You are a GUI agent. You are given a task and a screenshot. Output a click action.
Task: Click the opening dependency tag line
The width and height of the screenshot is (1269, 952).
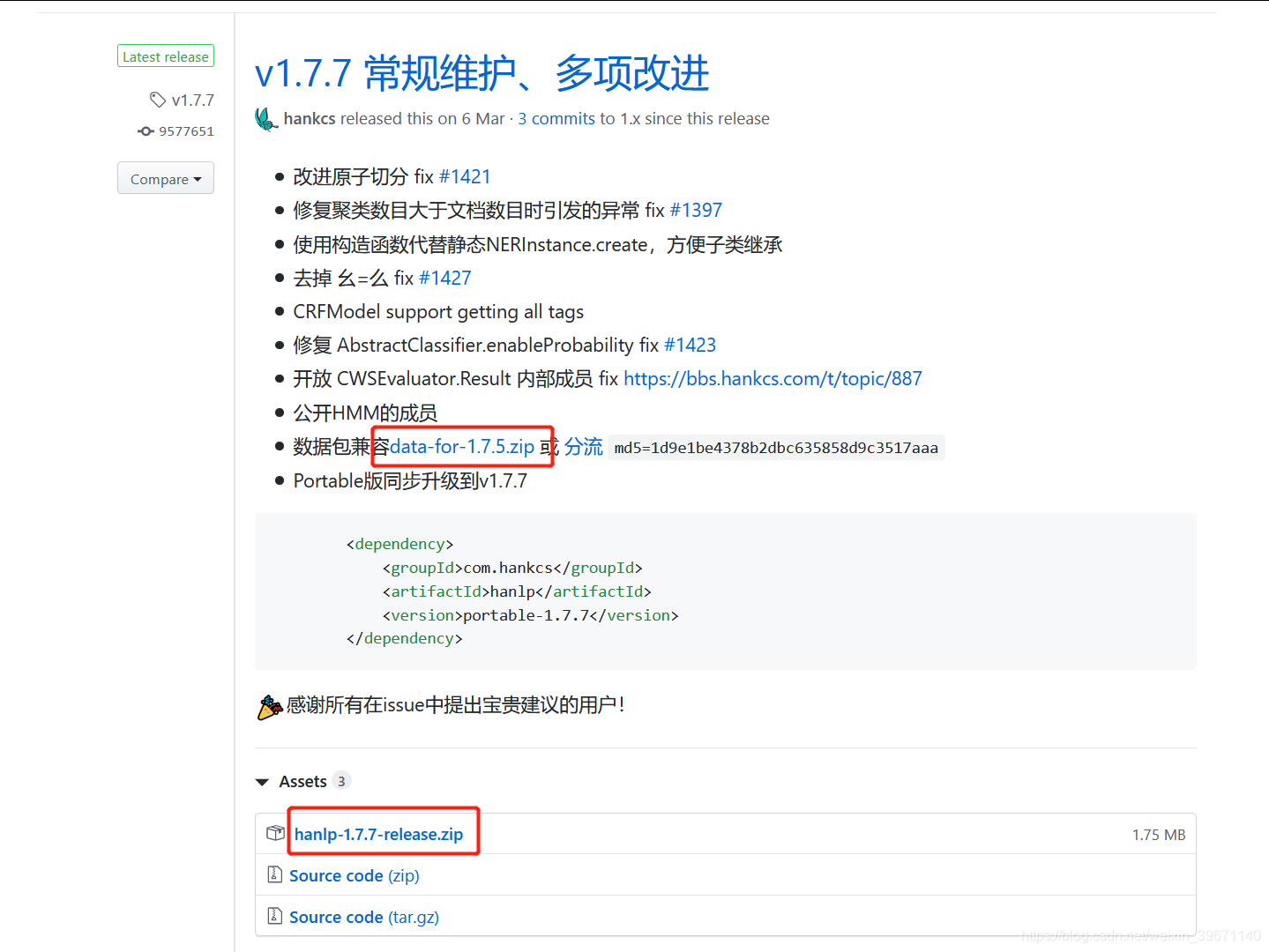(399, 544)
